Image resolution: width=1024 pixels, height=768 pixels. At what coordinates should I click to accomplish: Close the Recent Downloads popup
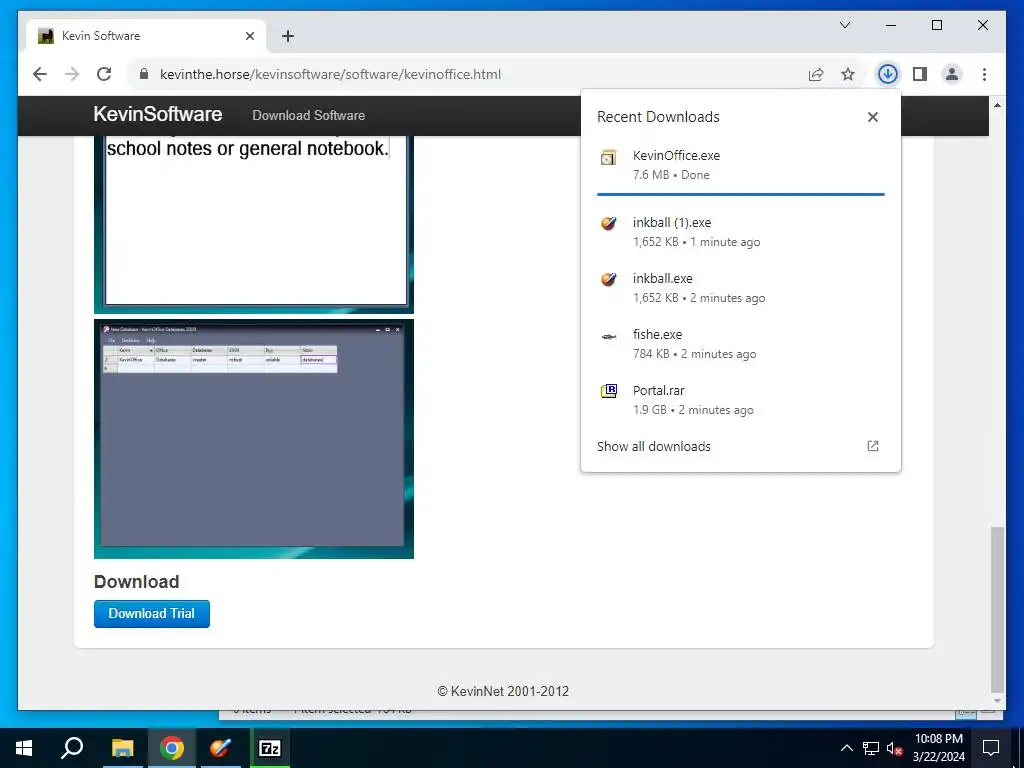coord(872,117)
